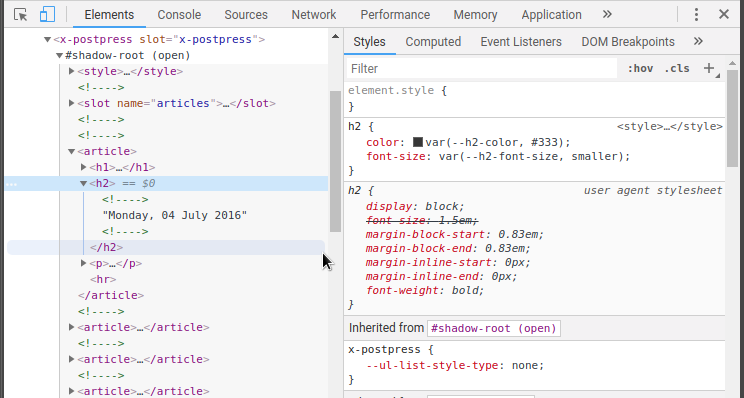Select the Styles sidebar tab
Image resolution: width=744 pixels, height=398 pixels.
coord(369,42)
